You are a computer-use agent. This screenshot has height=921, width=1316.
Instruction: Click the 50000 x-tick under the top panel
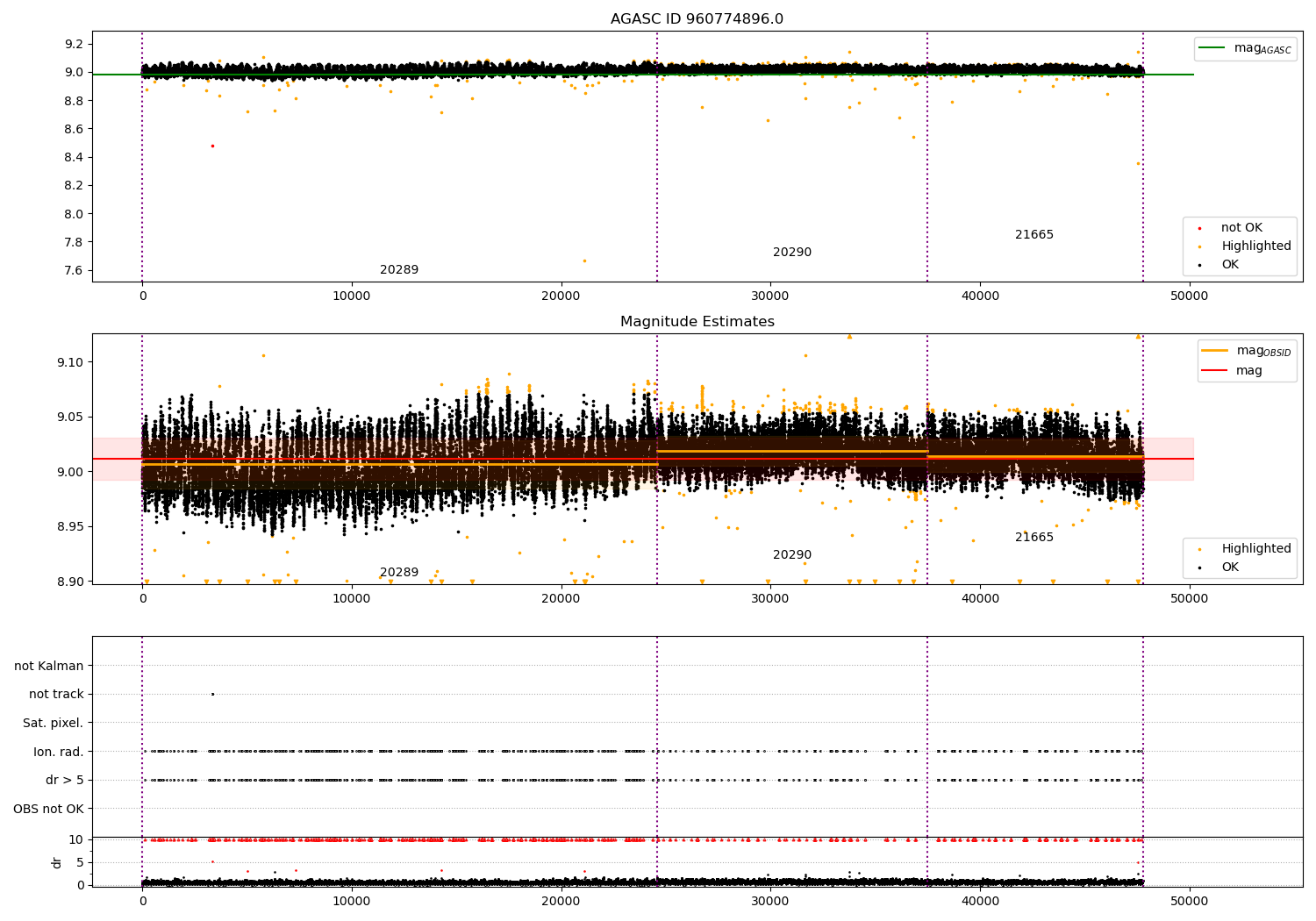1189,296
